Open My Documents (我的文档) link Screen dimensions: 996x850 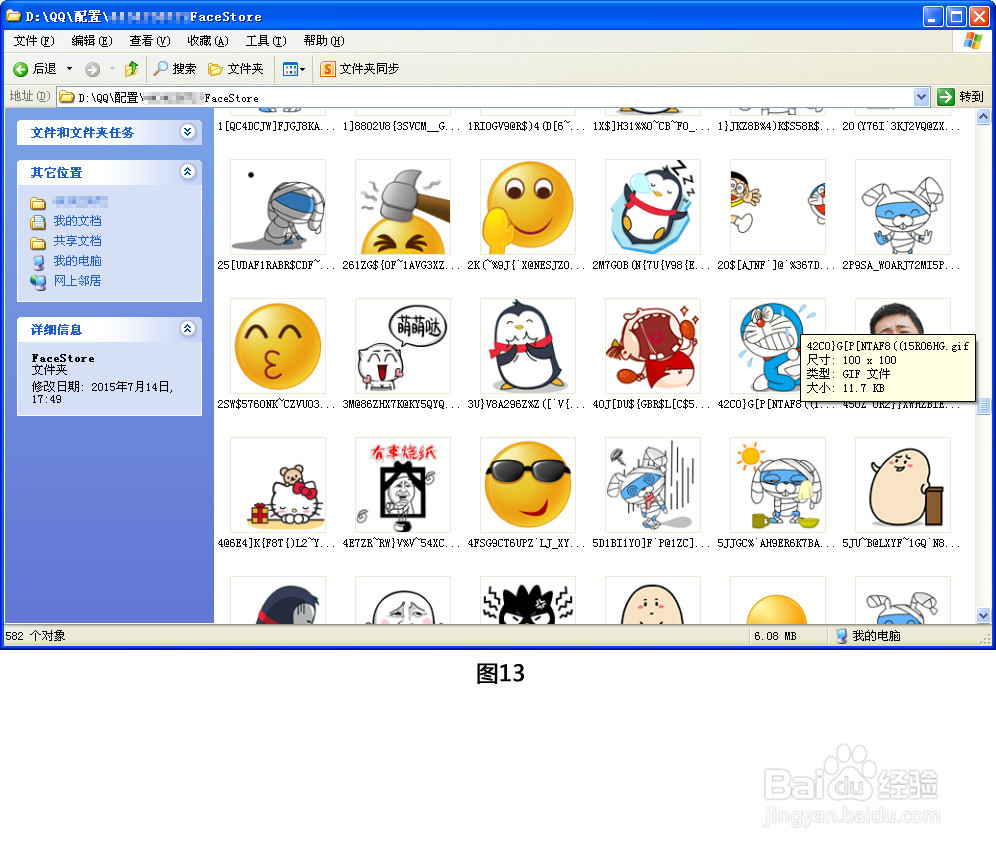coord(77,221)
